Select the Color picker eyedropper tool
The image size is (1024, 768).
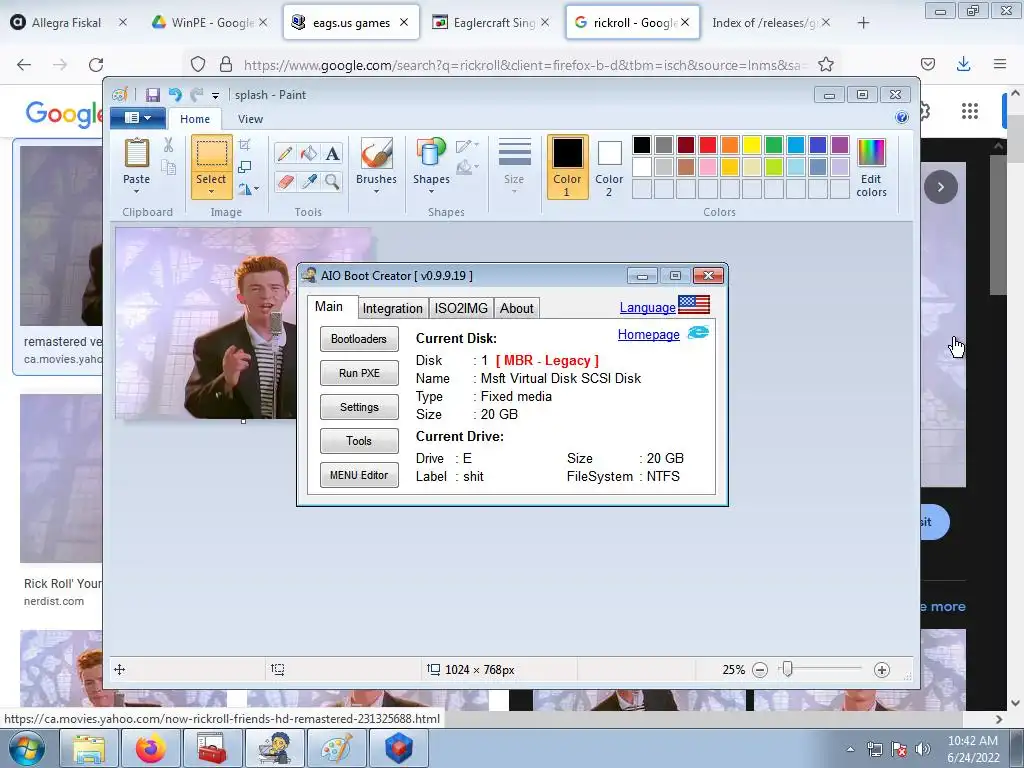click(308, 181)
